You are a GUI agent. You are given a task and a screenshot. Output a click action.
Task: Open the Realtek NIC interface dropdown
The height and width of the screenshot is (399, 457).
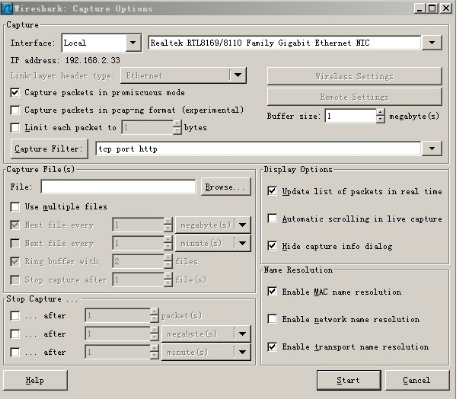click(432, 42)
